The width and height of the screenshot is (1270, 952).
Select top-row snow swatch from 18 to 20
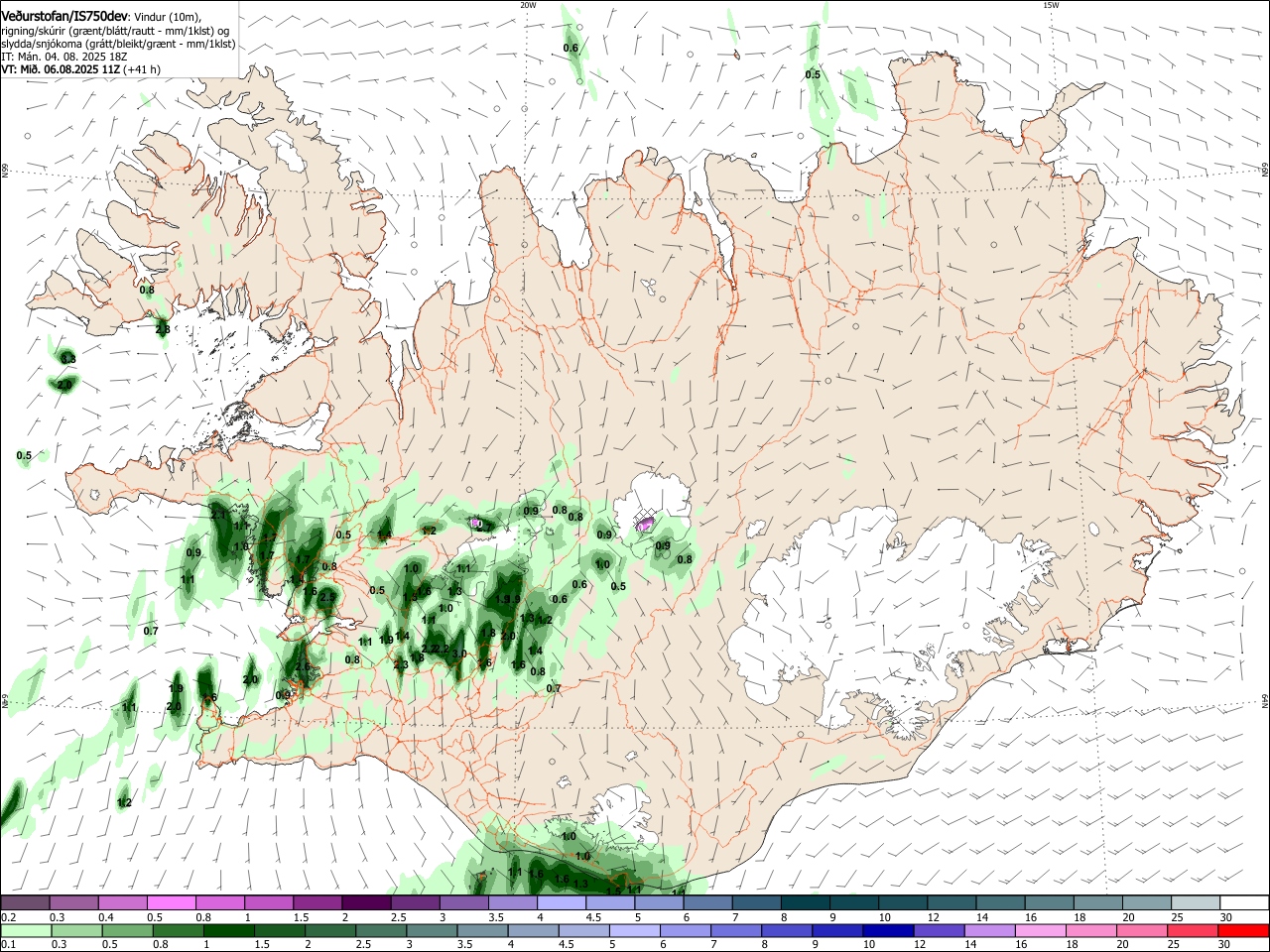(1098, 902)
